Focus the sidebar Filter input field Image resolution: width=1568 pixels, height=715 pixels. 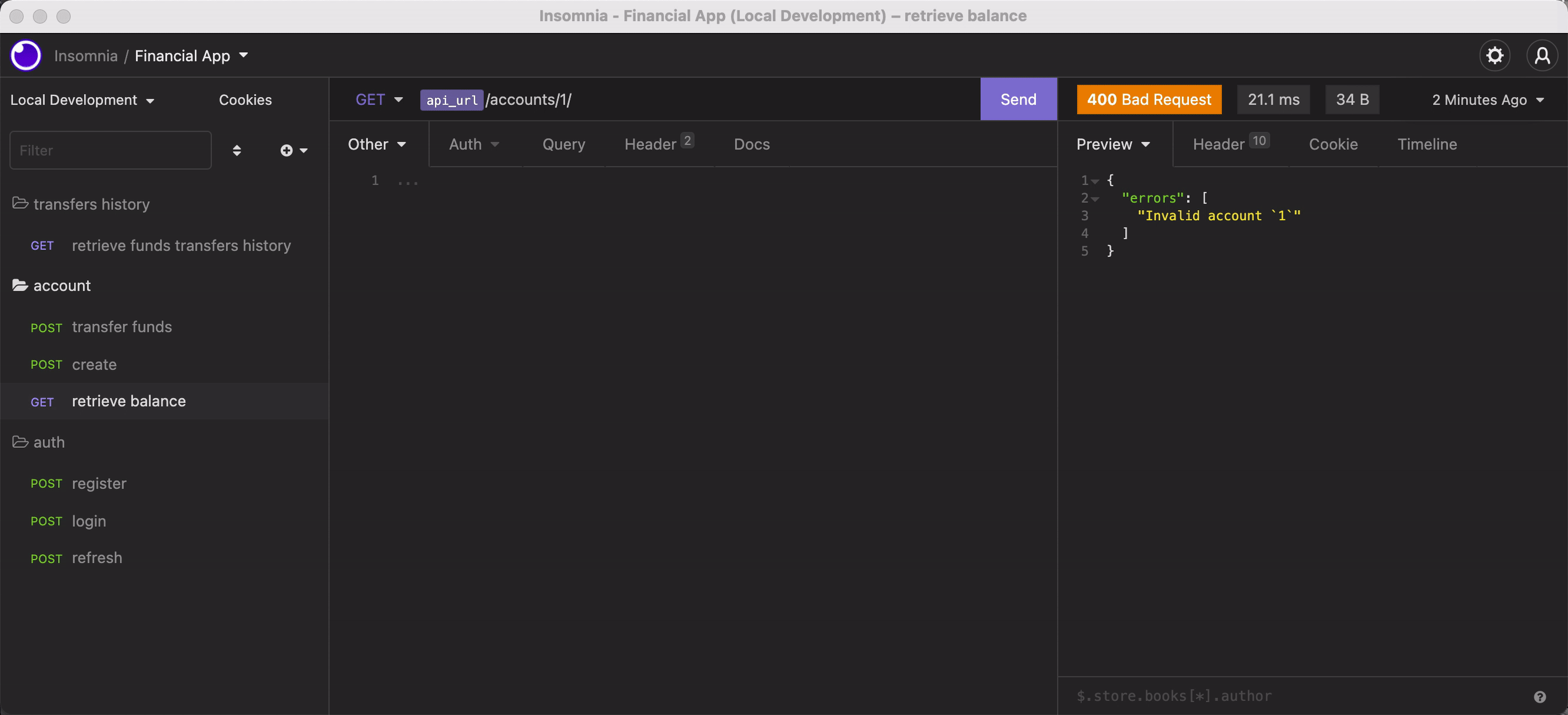click(x=110, y=150)
